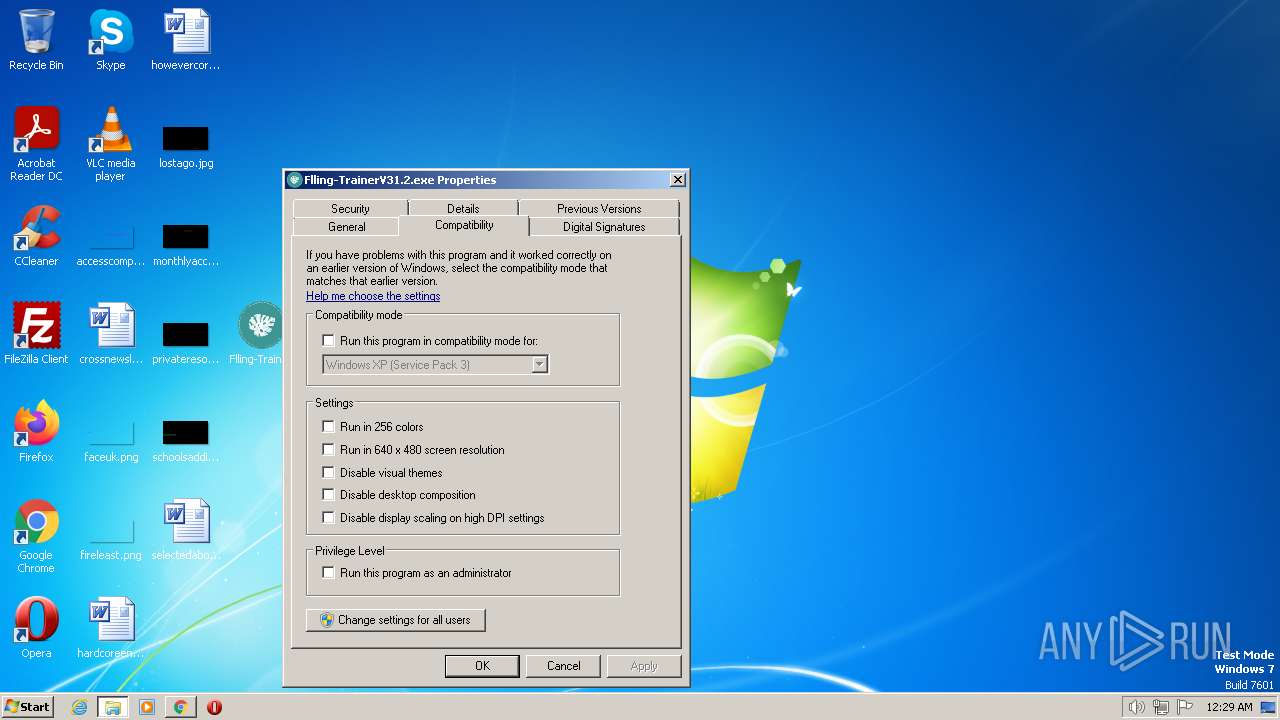
Task: Click the volume speaker tray icon
Action: (x=1136, y=707)
